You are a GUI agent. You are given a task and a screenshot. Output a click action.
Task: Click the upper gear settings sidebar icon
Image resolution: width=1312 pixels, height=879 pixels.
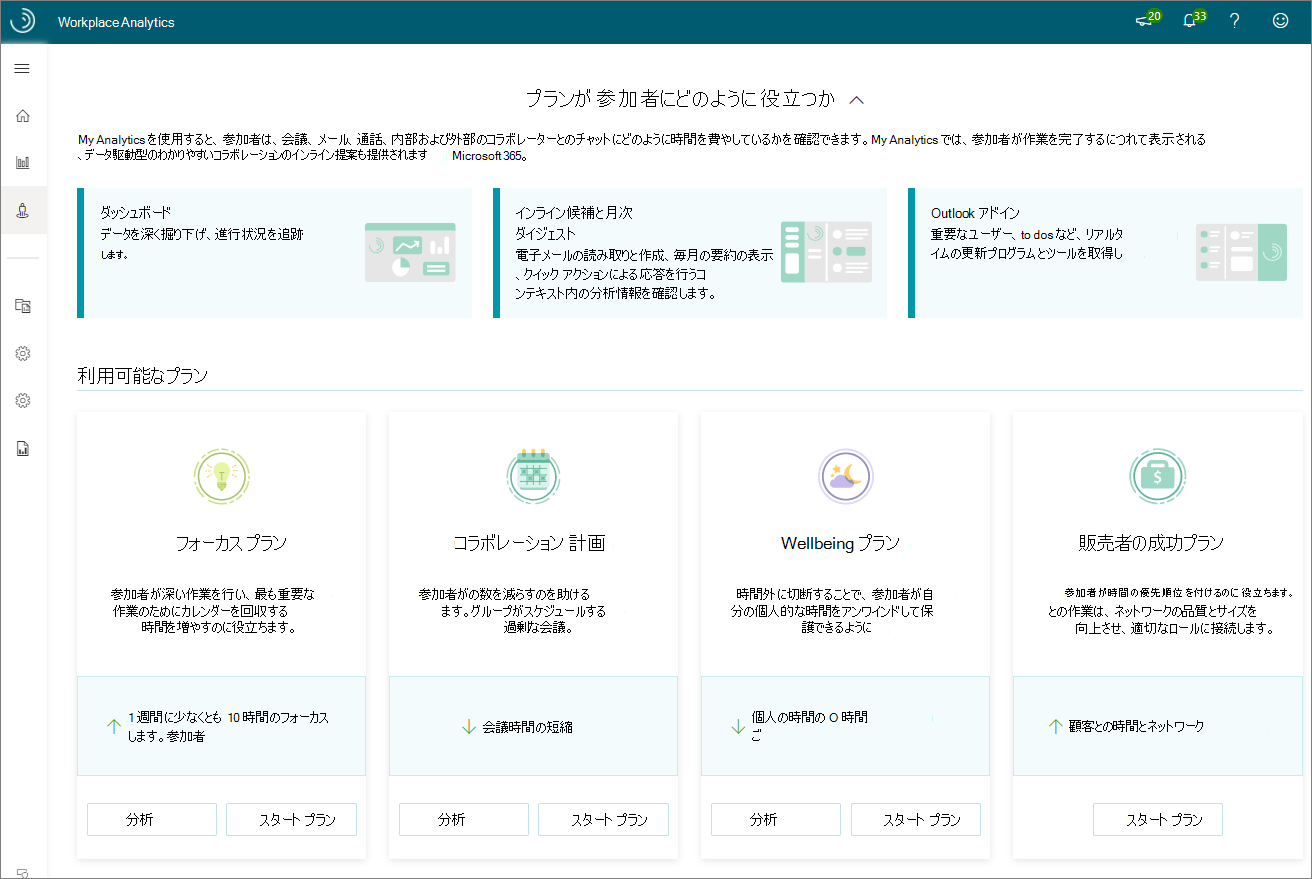22,353
